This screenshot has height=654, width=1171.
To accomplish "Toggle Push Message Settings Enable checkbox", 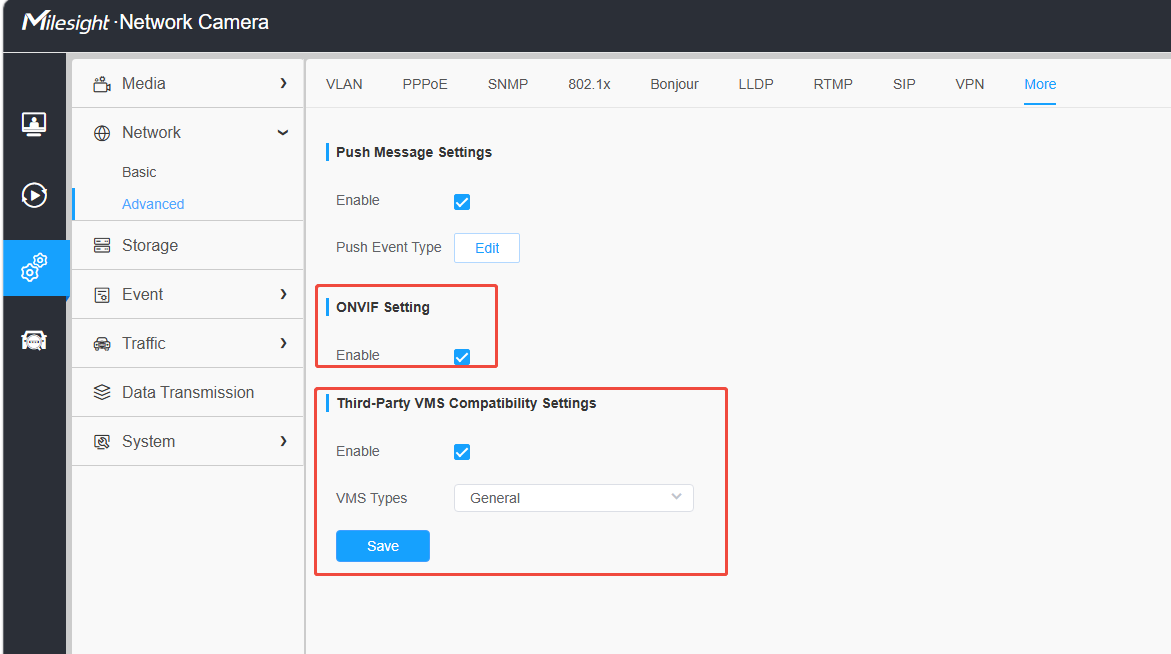I will [x=462, y=202].
